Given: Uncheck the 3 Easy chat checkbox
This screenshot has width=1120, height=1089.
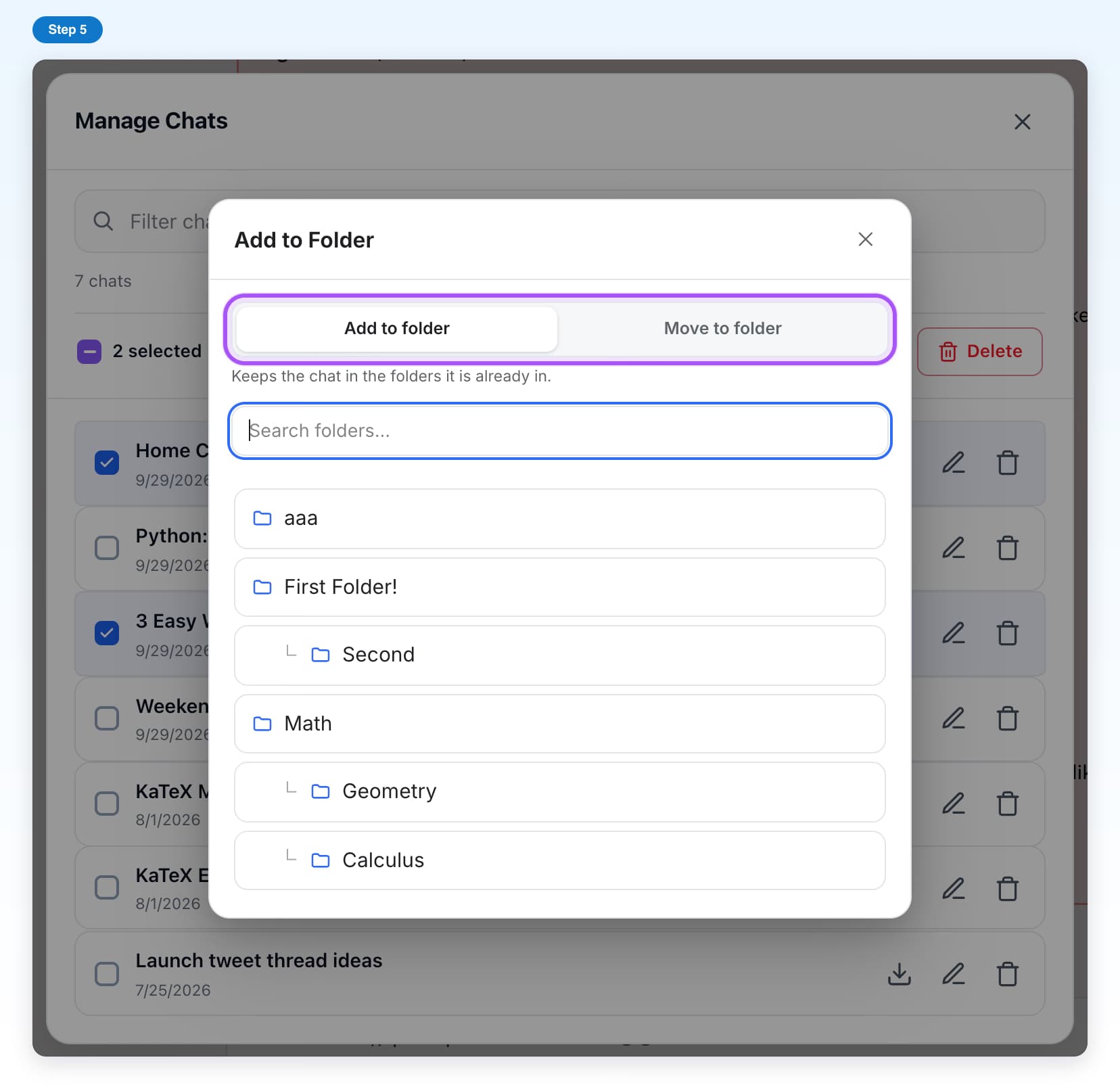Looking at the screenshot, I should click(107, 633).
